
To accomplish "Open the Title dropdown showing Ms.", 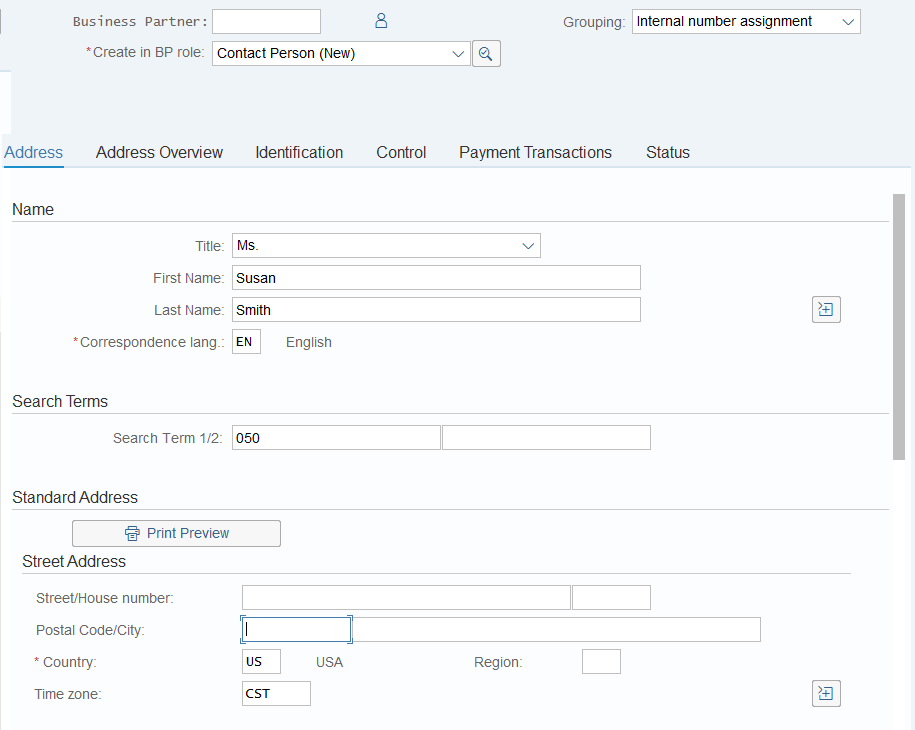I will (x=386, y=246).
